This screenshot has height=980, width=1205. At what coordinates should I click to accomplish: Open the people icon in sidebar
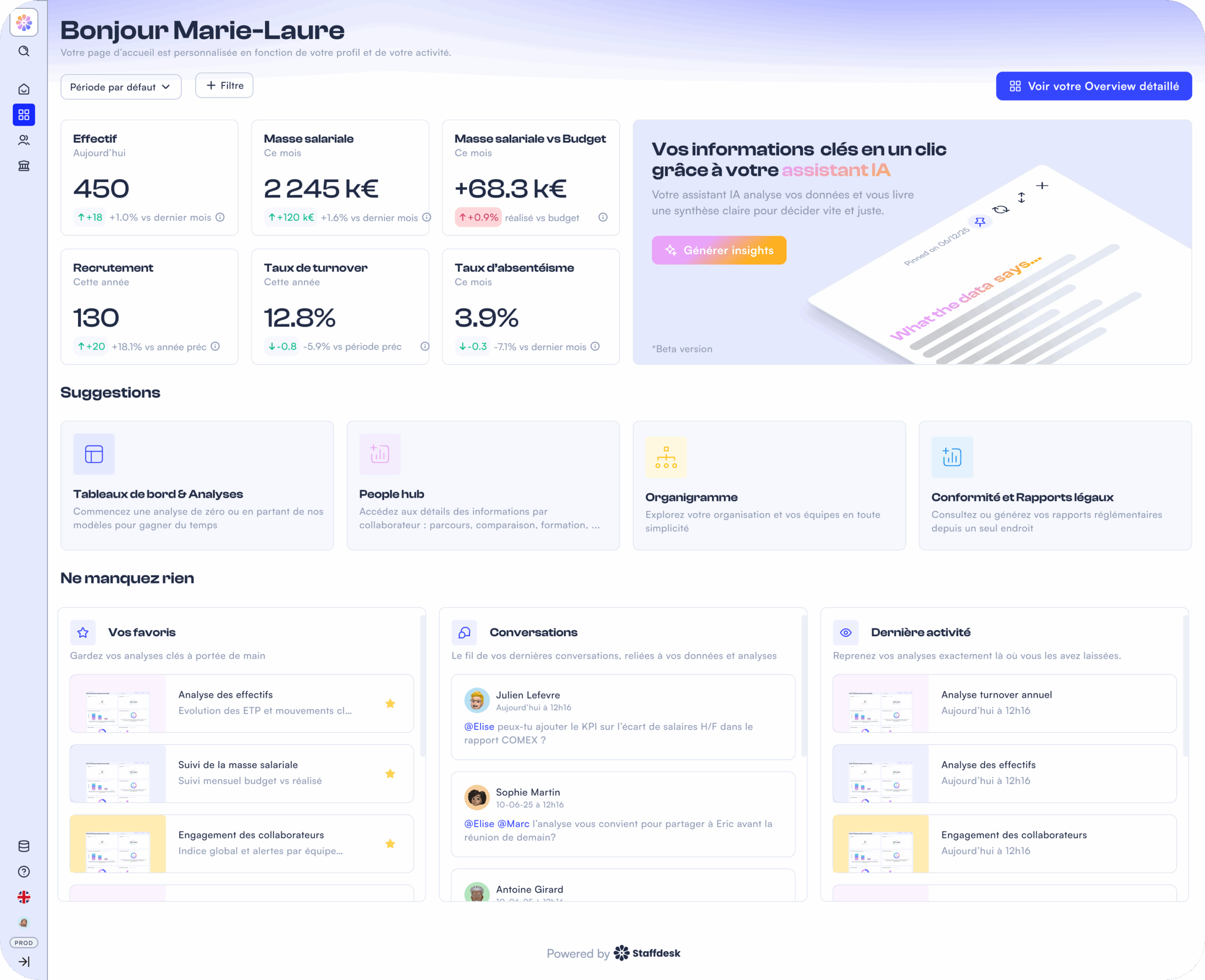pos(24,140)
